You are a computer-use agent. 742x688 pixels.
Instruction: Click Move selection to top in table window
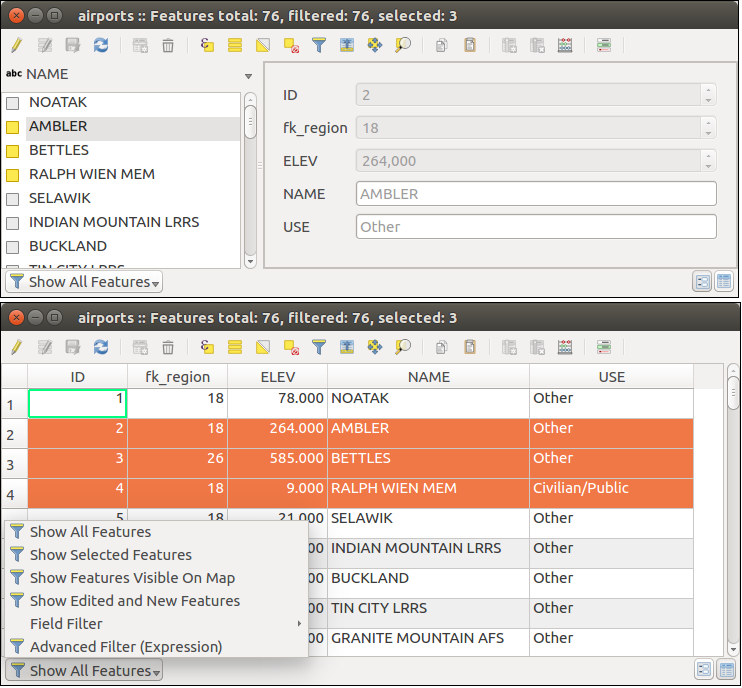(347, 348)
